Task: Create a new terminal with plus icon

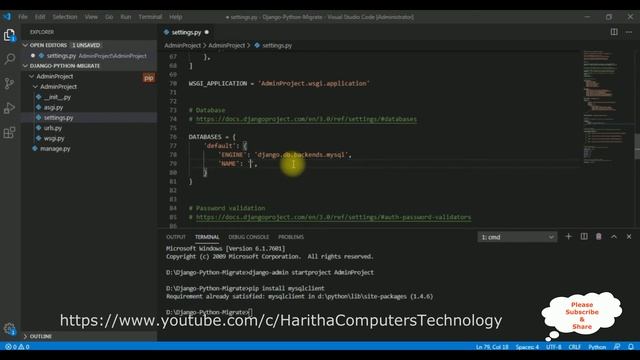Action: [568, 237]
